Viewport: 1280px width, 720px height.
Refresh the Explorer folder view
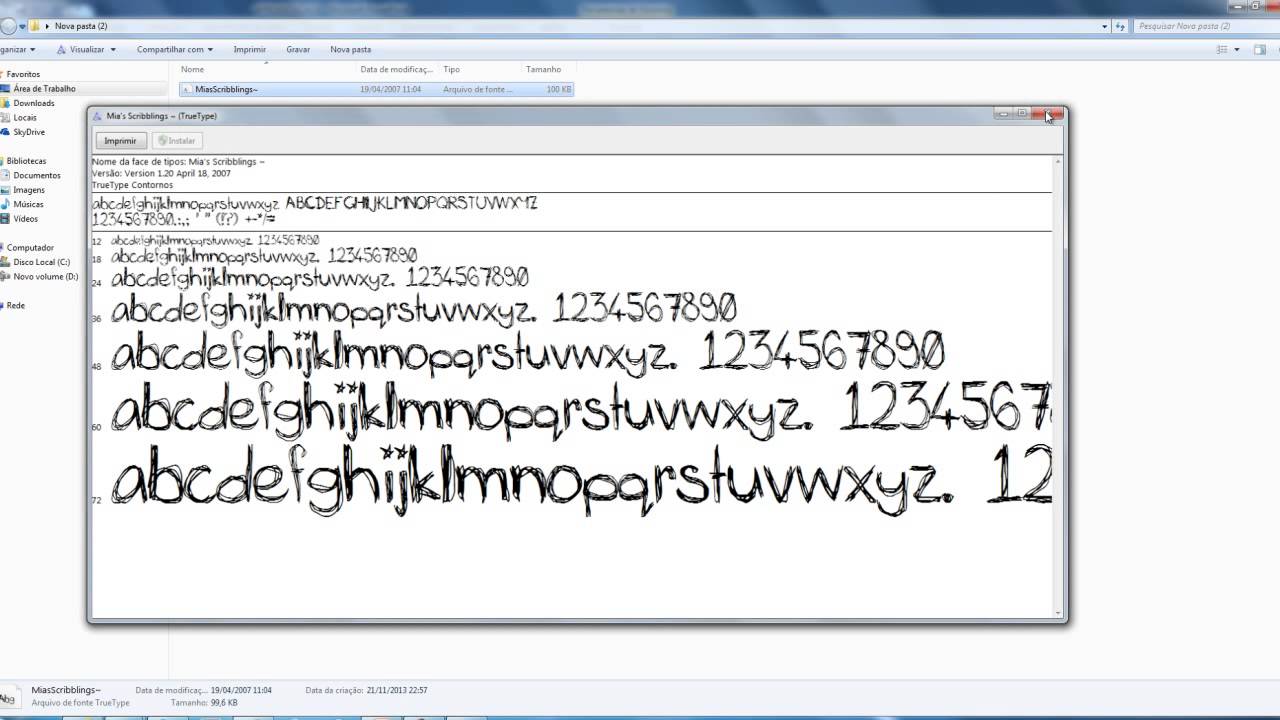1120,26
